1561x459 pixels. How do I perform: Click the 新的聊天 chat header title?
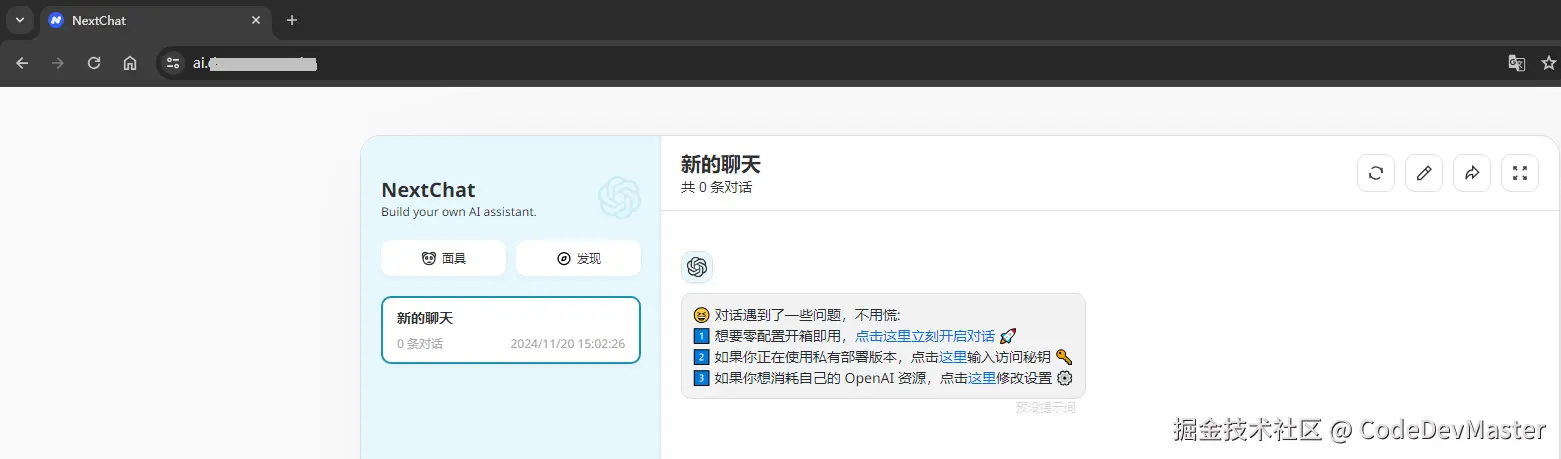pos(721,165)
